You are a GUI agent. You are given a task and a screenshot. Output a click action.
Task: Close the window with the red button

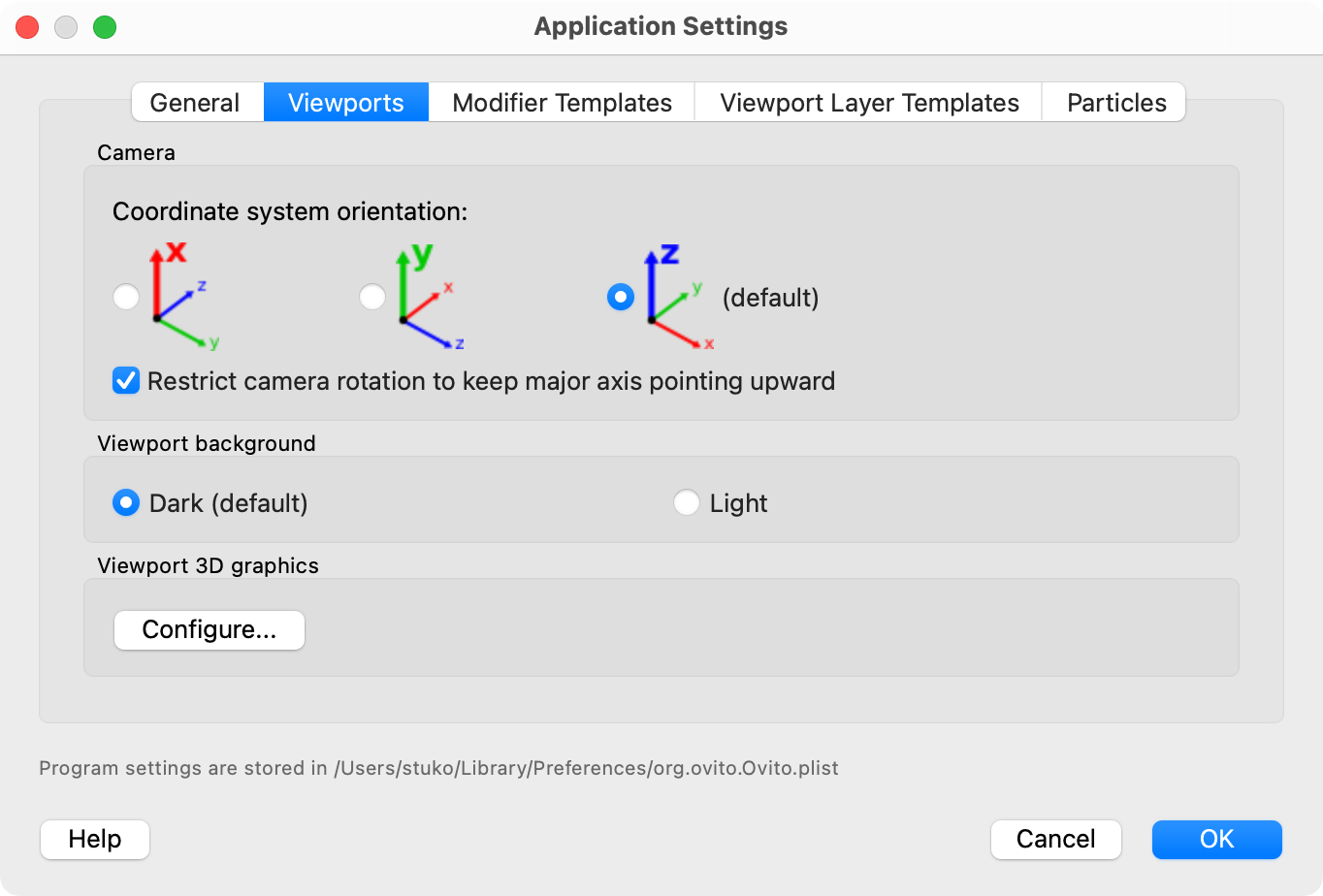coord(27,27)
